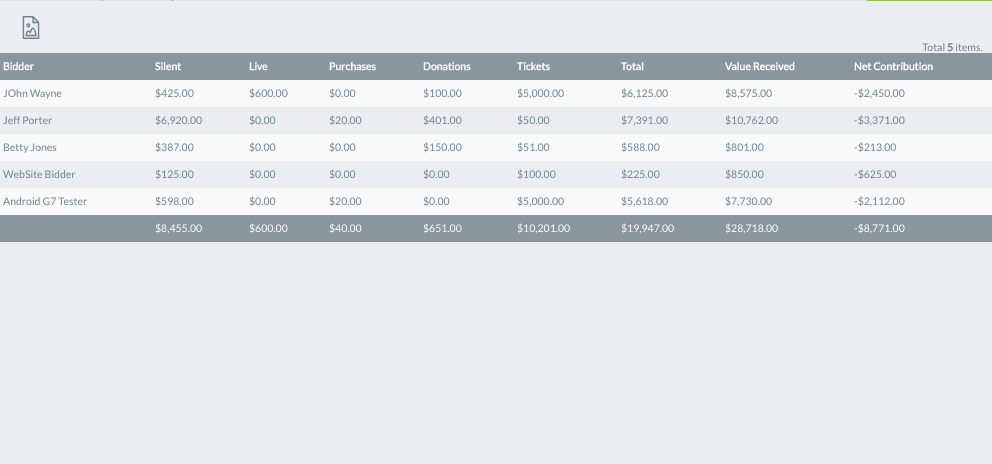Click the $19,947.00 grand total cell
Viewport: 992px width, 464px height.
(x=647, y=229)
